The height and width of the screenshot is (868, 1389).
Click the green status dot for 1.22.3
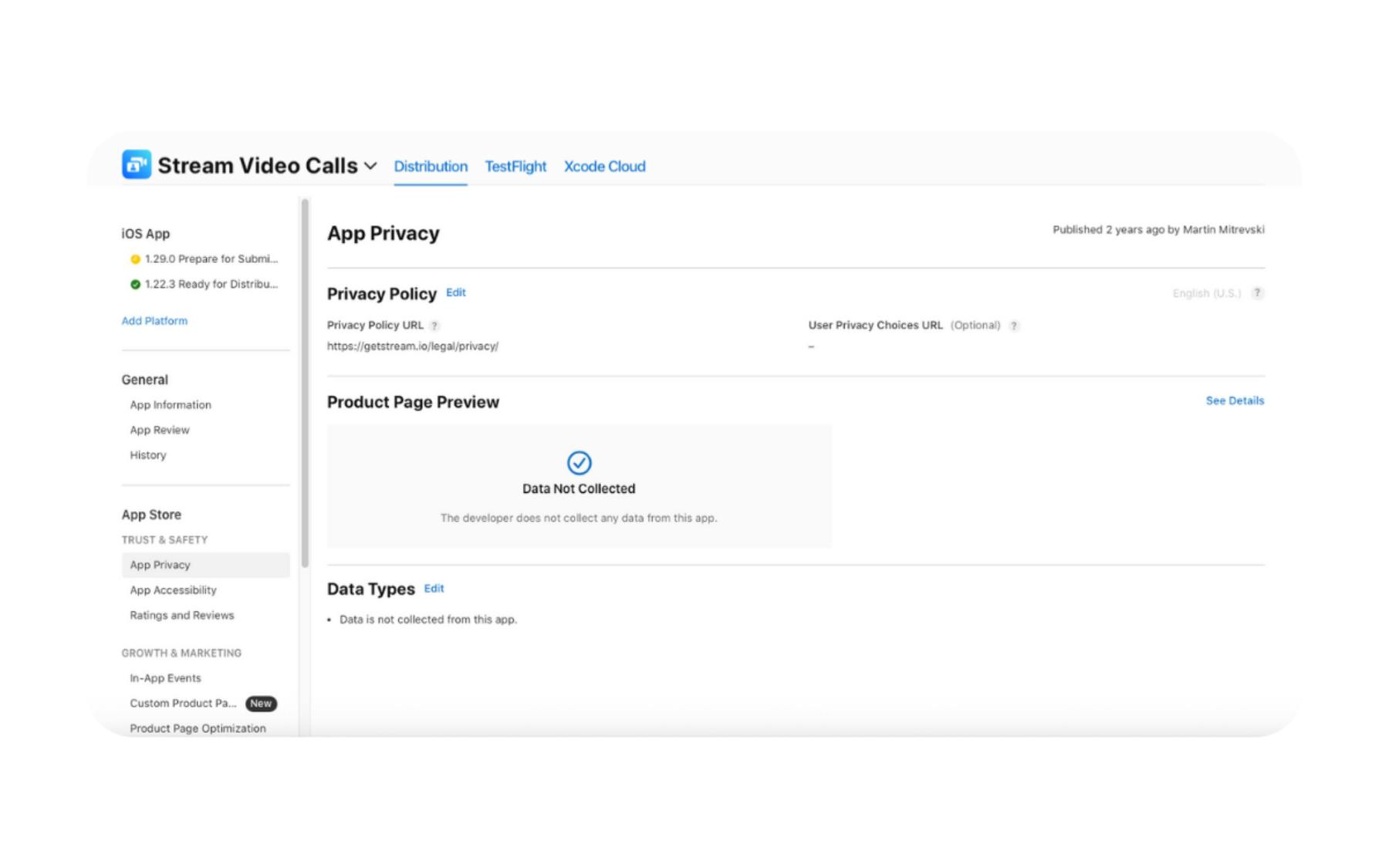click(135, 285)
